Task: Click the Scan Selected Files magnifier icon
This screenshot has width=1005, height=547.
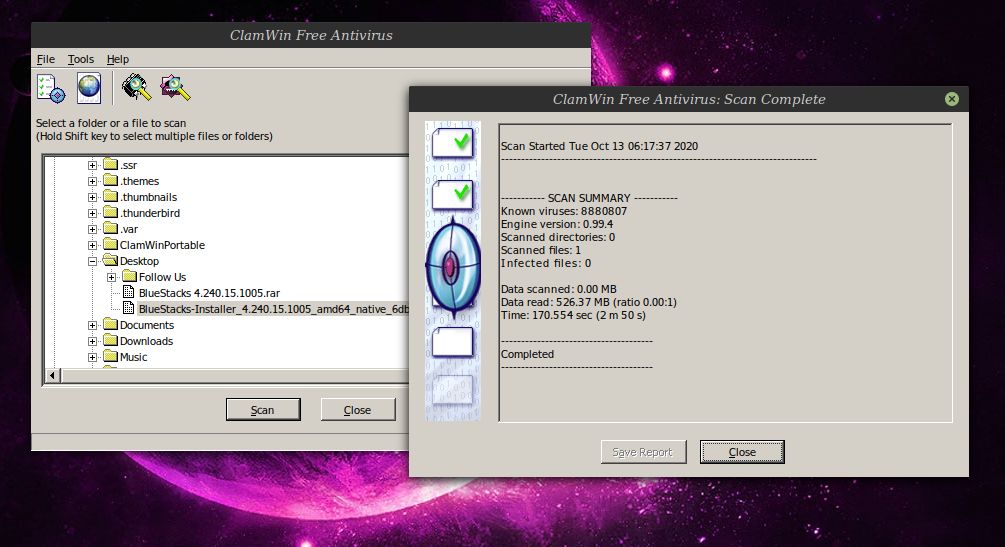Action: [175, 88]
